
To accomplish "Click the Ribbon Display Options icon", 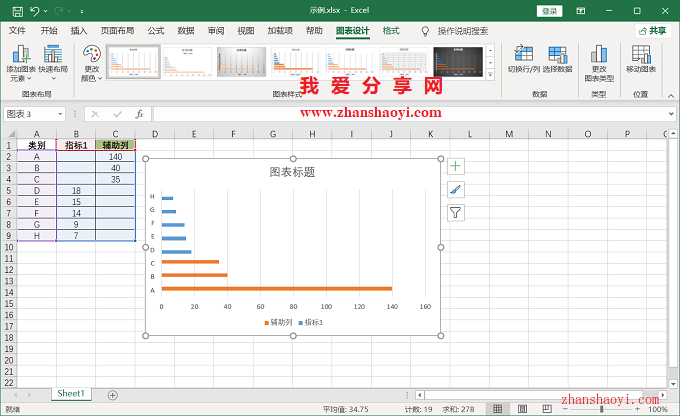I will (x=581, y=11).
